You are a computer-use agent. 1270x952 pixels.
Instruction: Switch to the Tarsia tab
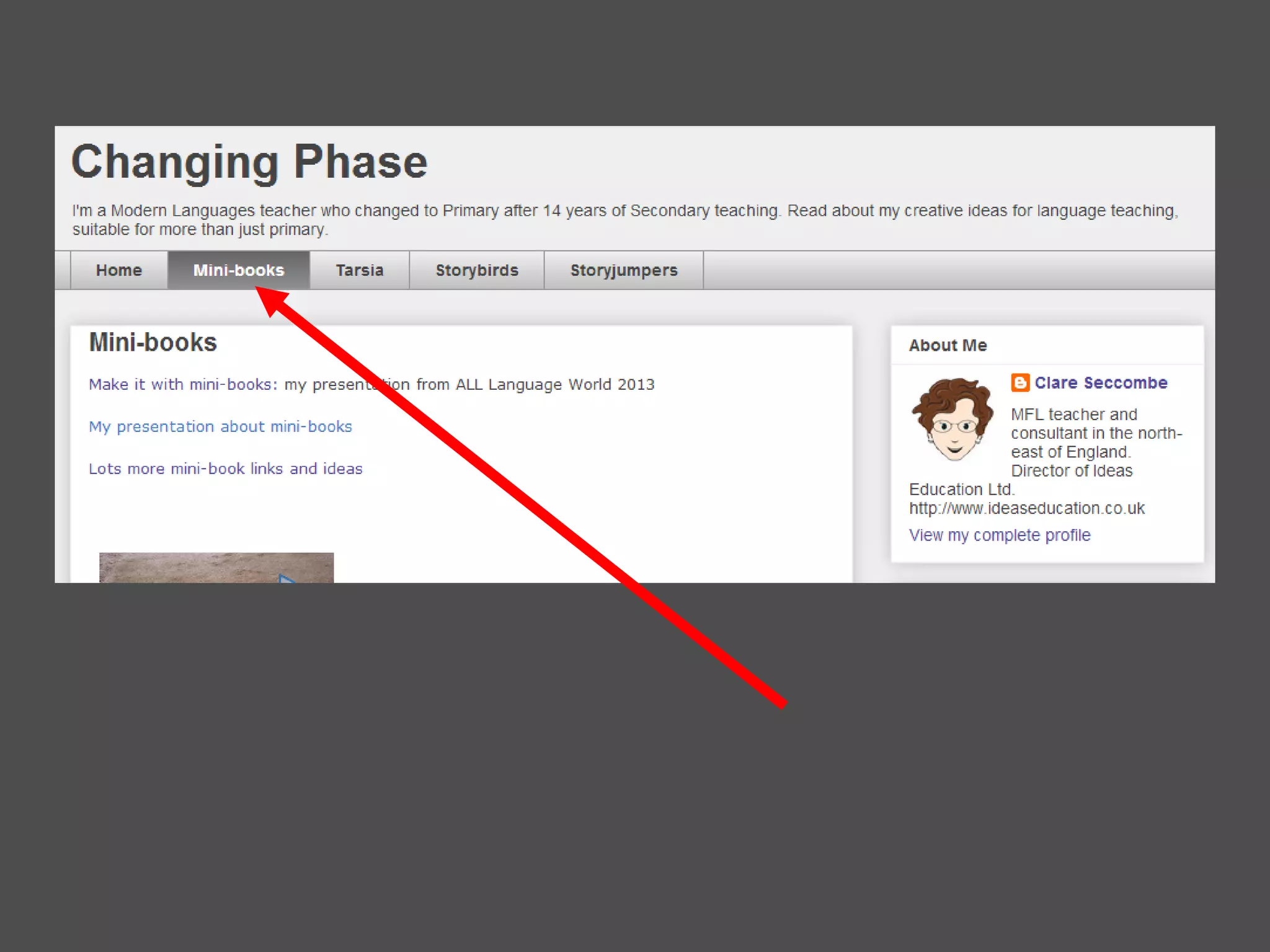coord(359,270)
